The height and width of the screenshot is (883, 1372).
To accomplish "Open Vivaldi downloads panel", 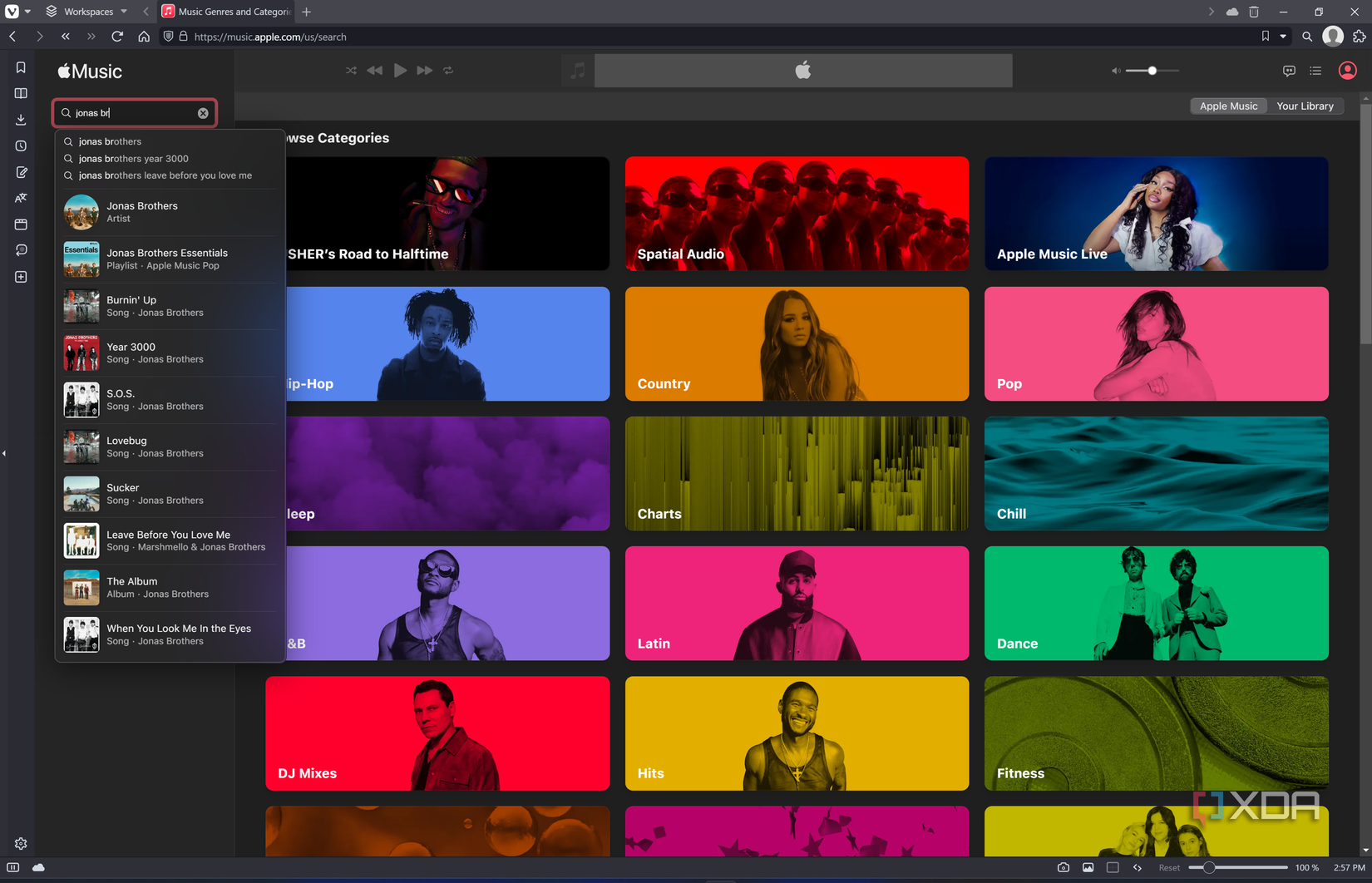I will point(21,120).
